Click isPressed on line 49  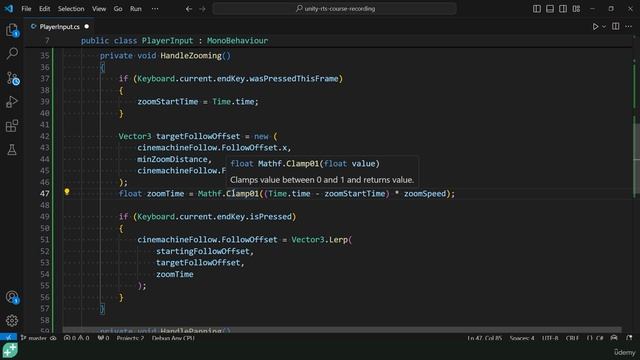click(271, 217)
